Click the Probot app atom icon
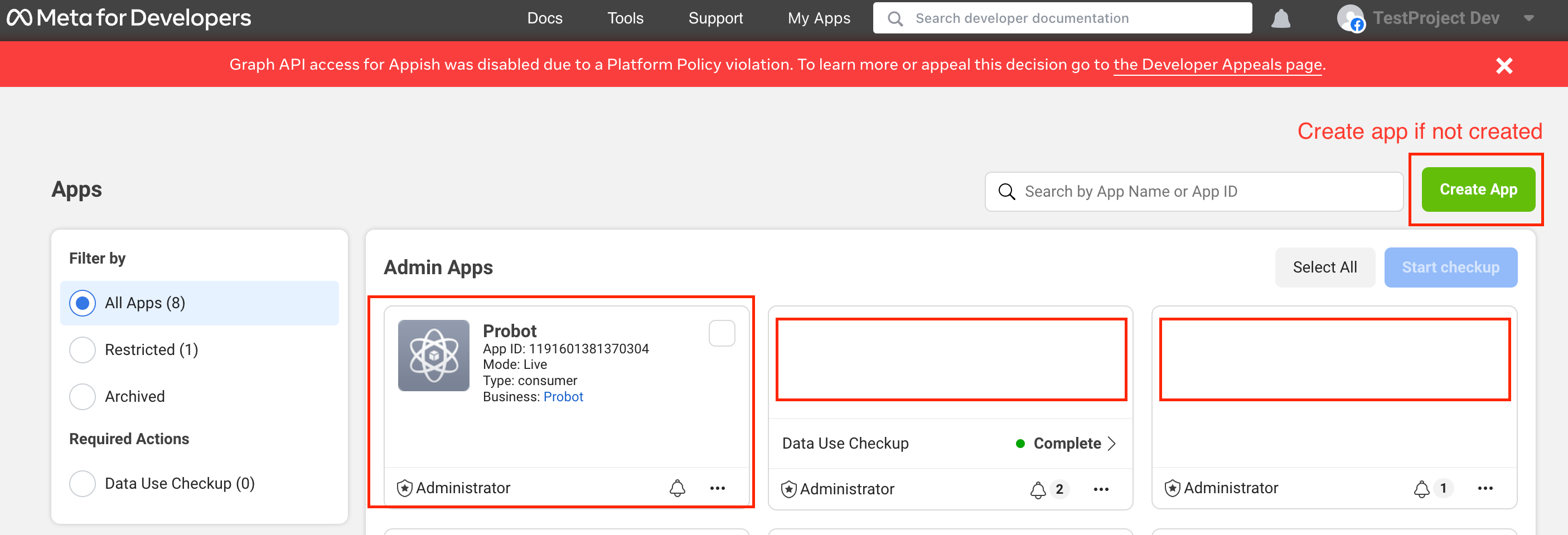Image resolution: width=1568 pixels, height=535 pixels. click(433, 356)
